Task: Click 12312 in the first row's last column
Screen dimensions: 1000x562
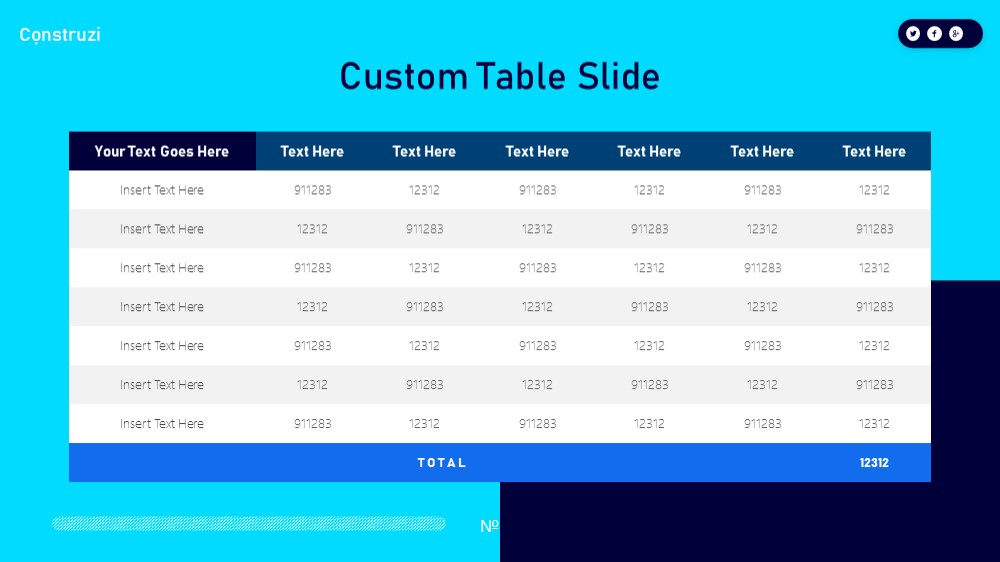Action: click(x=874, y=190)
